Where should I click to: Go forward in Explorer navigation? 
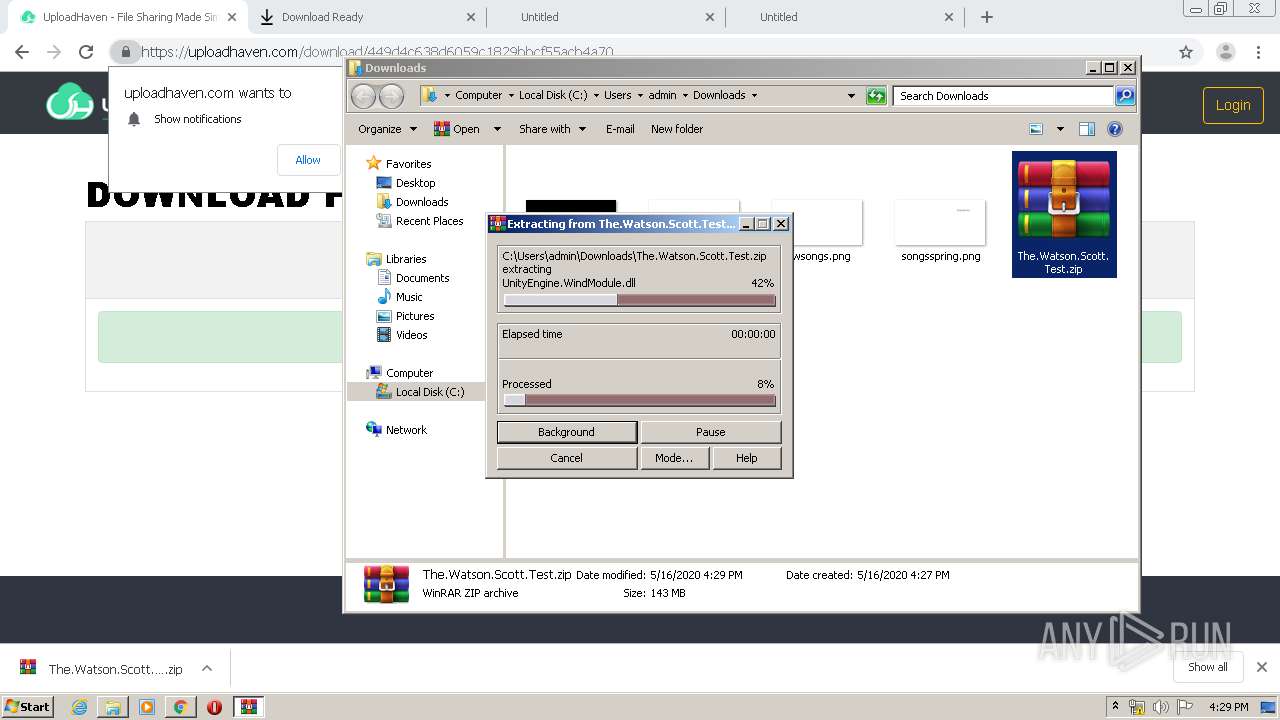coord(392,96)
